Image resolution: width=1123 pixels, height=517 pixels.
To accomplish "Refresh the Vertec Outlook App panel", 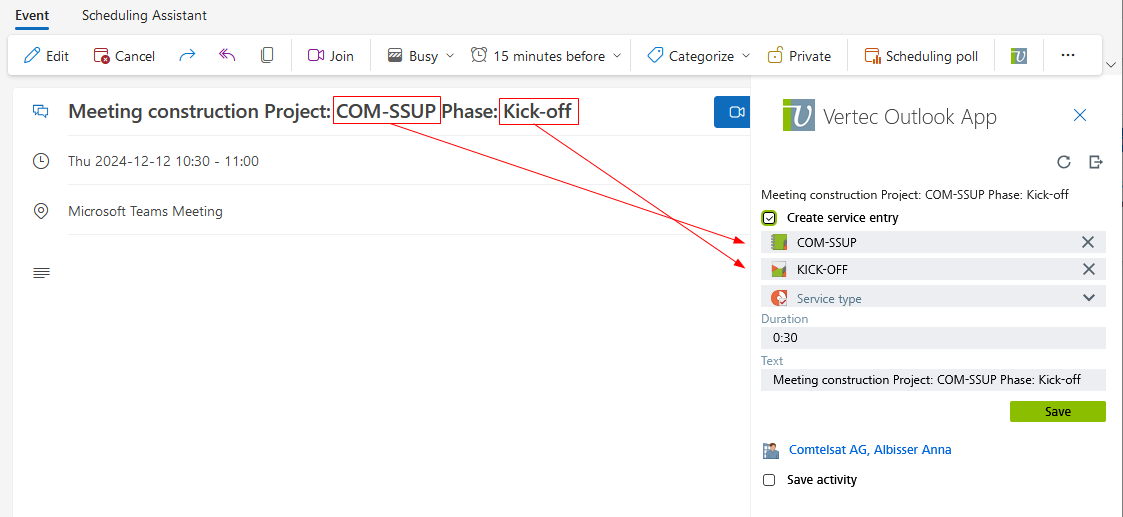I will [x=1064, y=162].
